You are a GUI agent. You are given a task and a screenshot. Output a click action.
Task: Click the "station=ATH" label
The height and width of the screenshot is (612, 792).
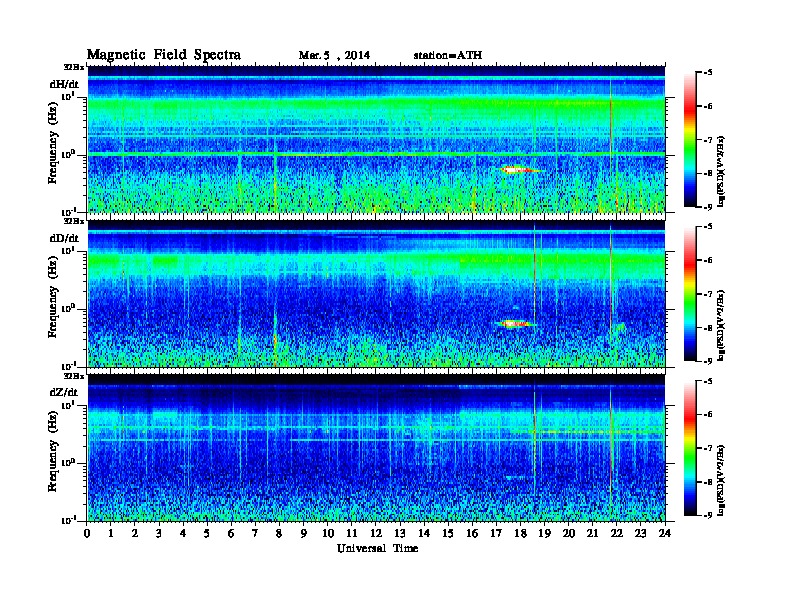448,56
